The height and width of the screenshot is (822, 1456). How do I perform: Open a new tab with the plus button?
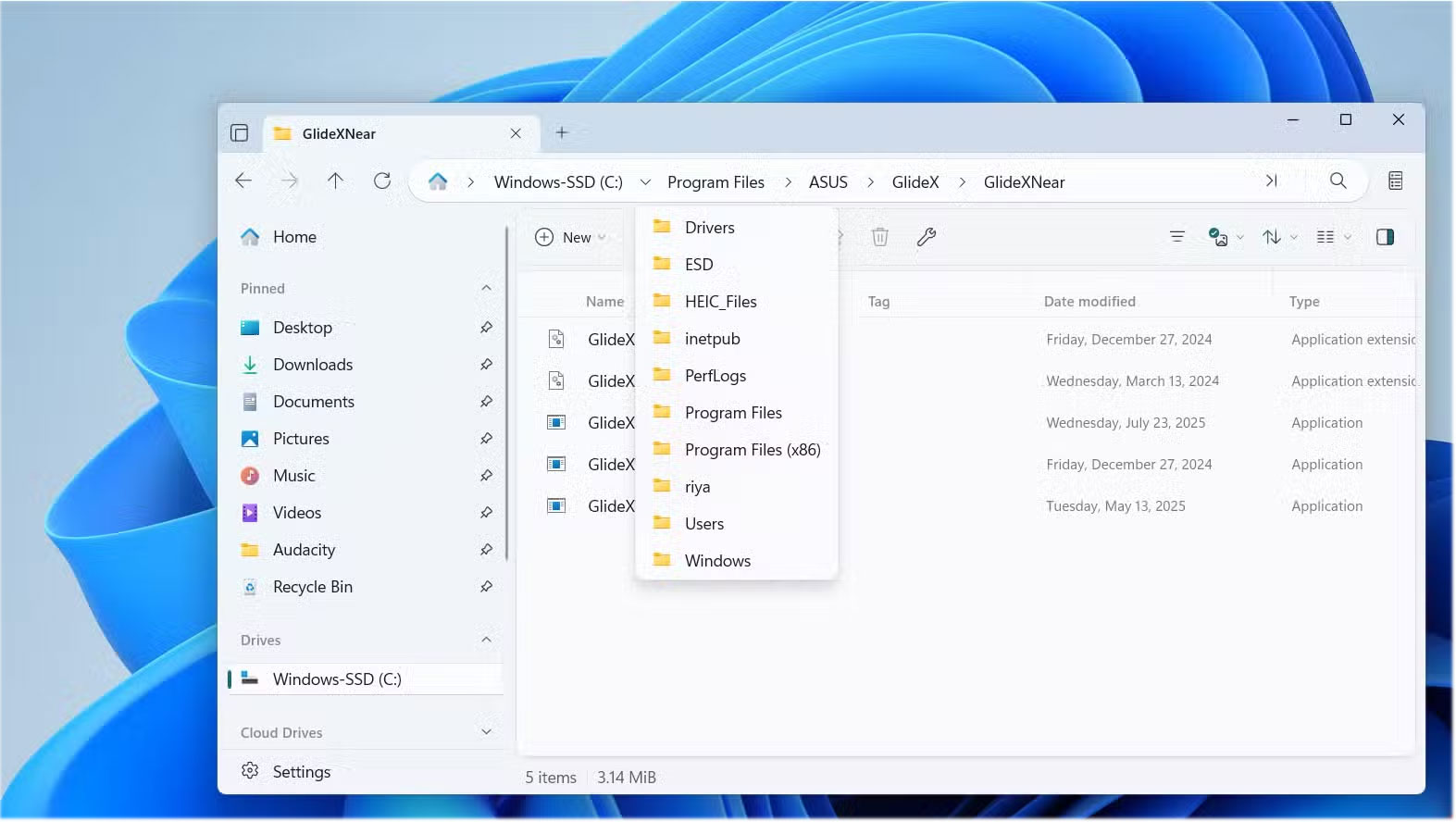561,133
